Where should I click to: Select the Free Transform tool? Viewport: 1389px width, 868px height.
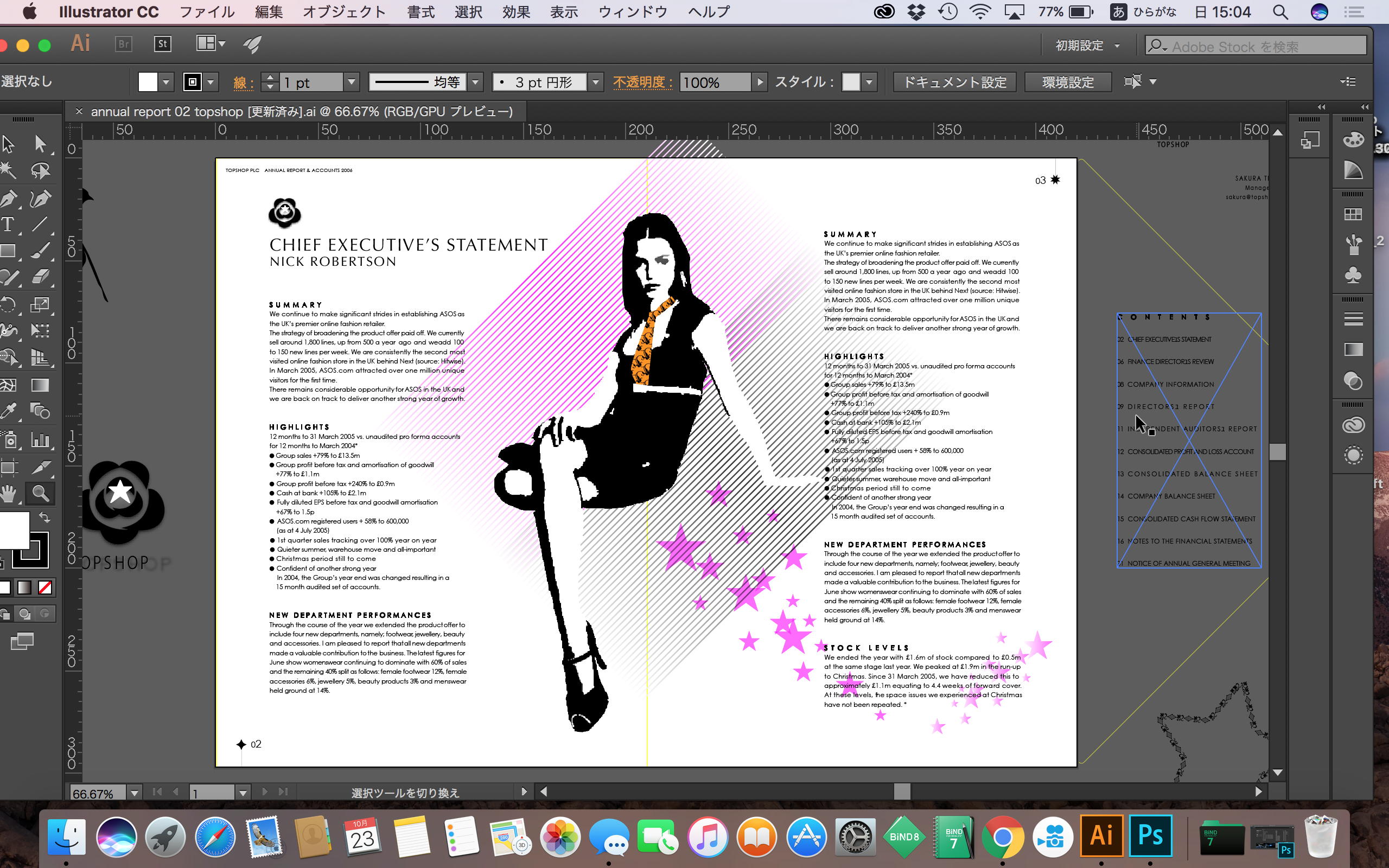tap(40, 331)
